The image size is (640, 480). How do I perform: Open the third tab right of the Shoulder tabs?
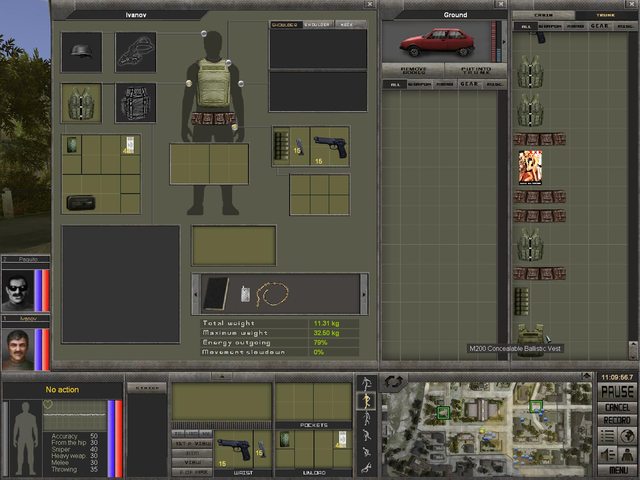click(350, 24)
